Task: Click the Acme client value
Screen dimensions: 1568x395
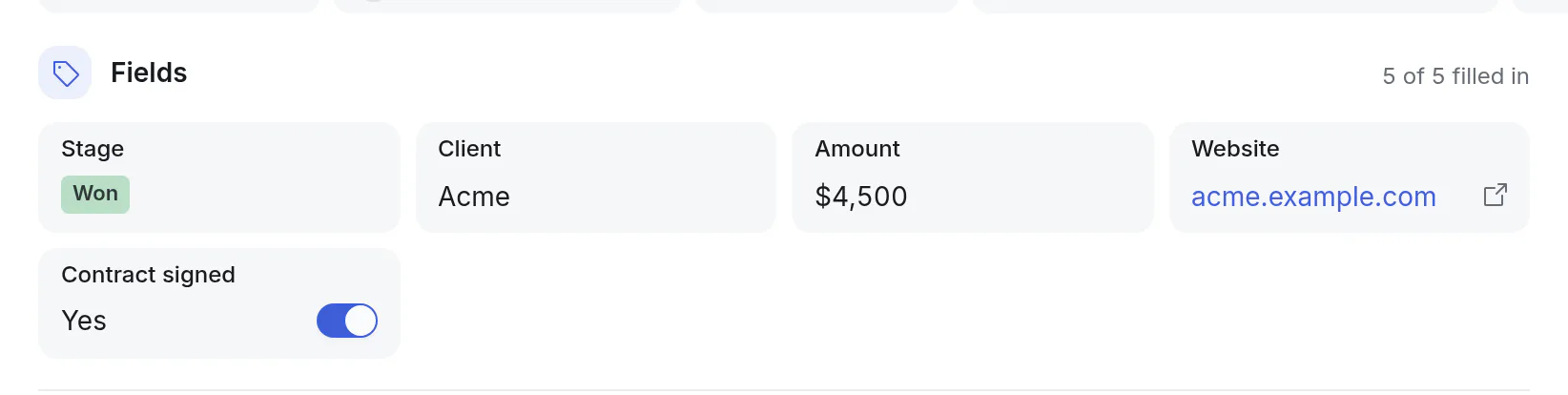Action: coord(474,197)
